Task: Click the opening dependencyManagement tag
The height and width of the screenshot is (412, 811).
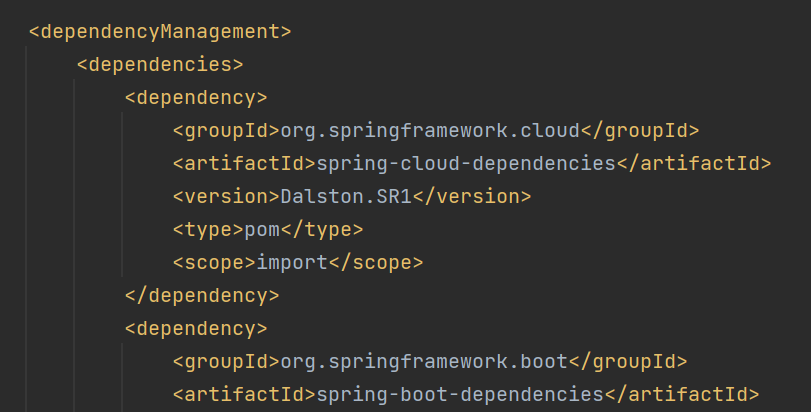Action: [x=160, y=32]
